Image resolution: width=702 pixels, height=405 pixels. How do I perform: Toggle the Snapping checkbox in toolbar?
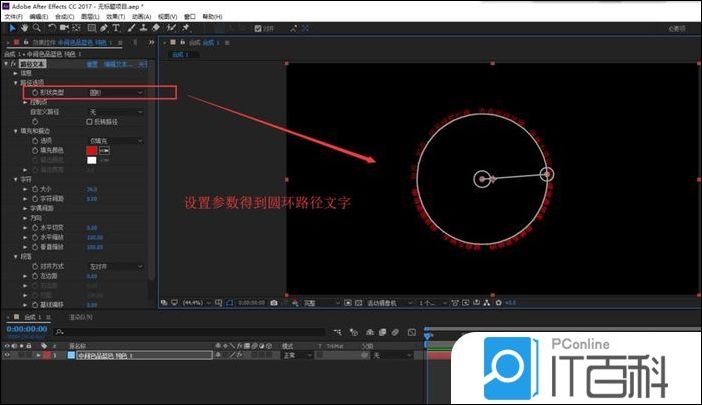258,29
